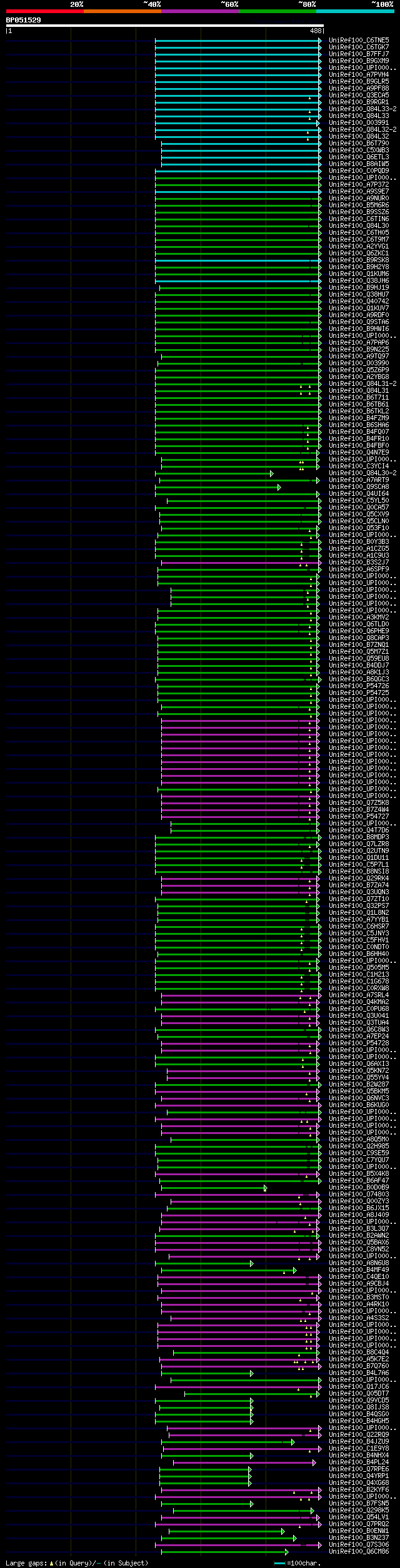
Task: Select the UniRef100_Q40742 label
Action: click(x=359, y=302)
